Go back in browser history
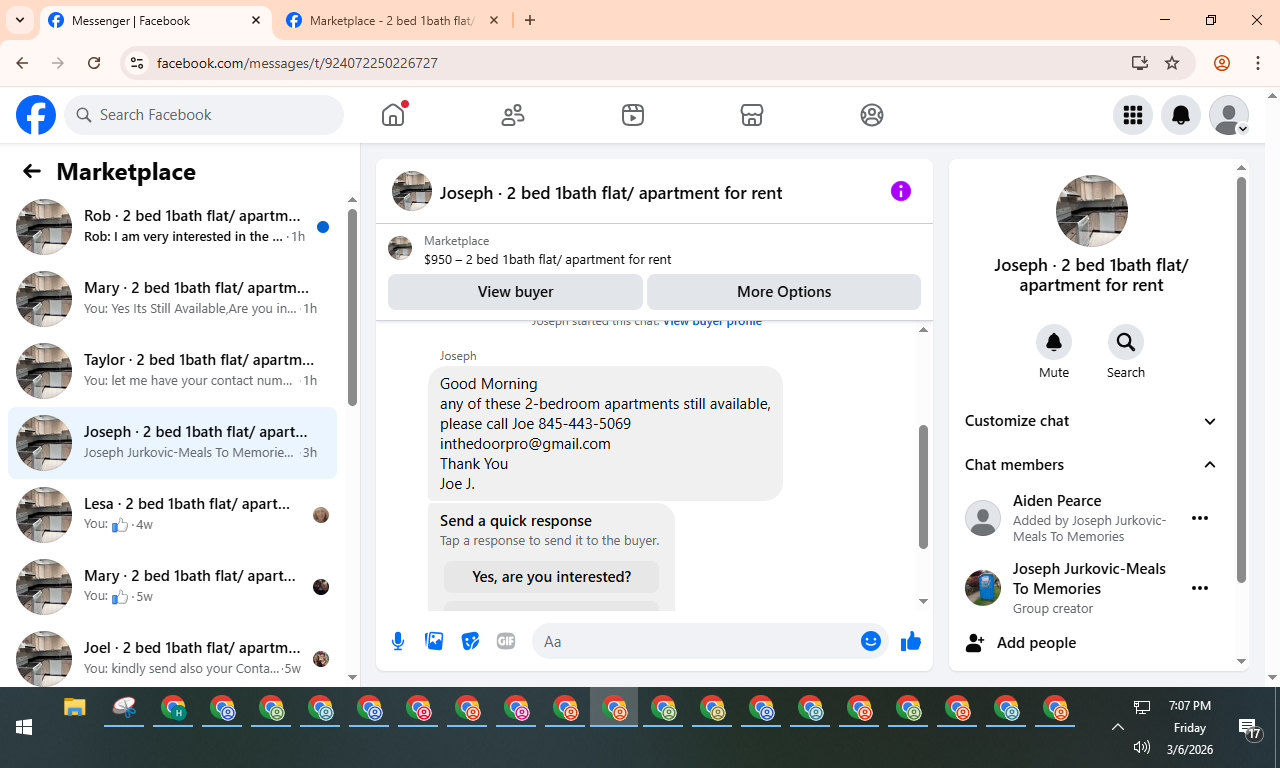 point(22,63)
